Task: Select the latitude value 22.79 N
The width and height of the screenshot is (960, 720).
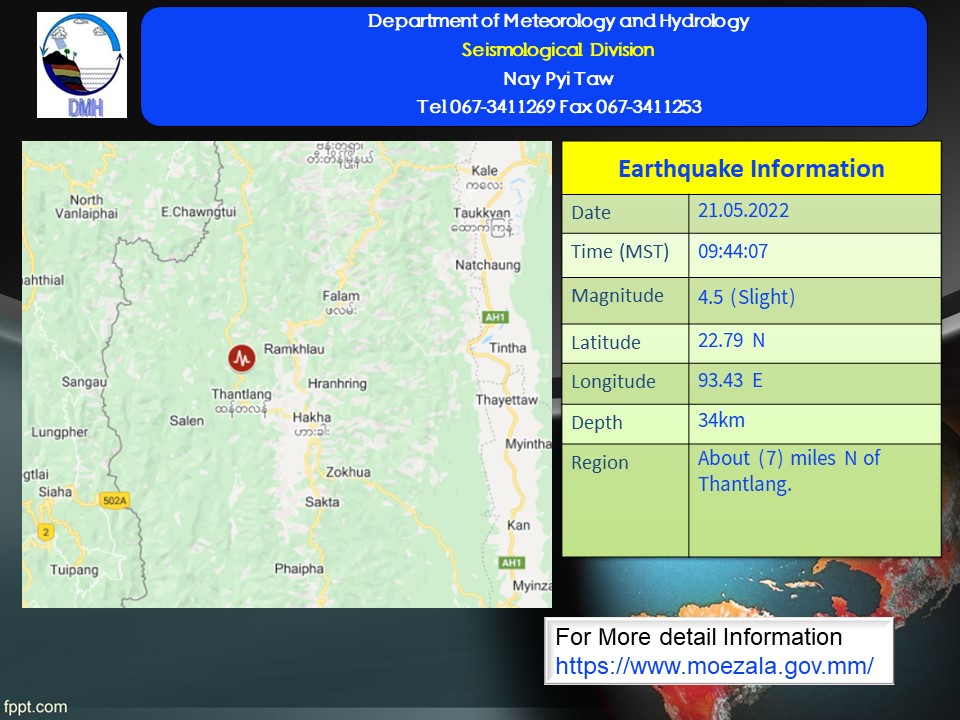Action: coord(731,340)
